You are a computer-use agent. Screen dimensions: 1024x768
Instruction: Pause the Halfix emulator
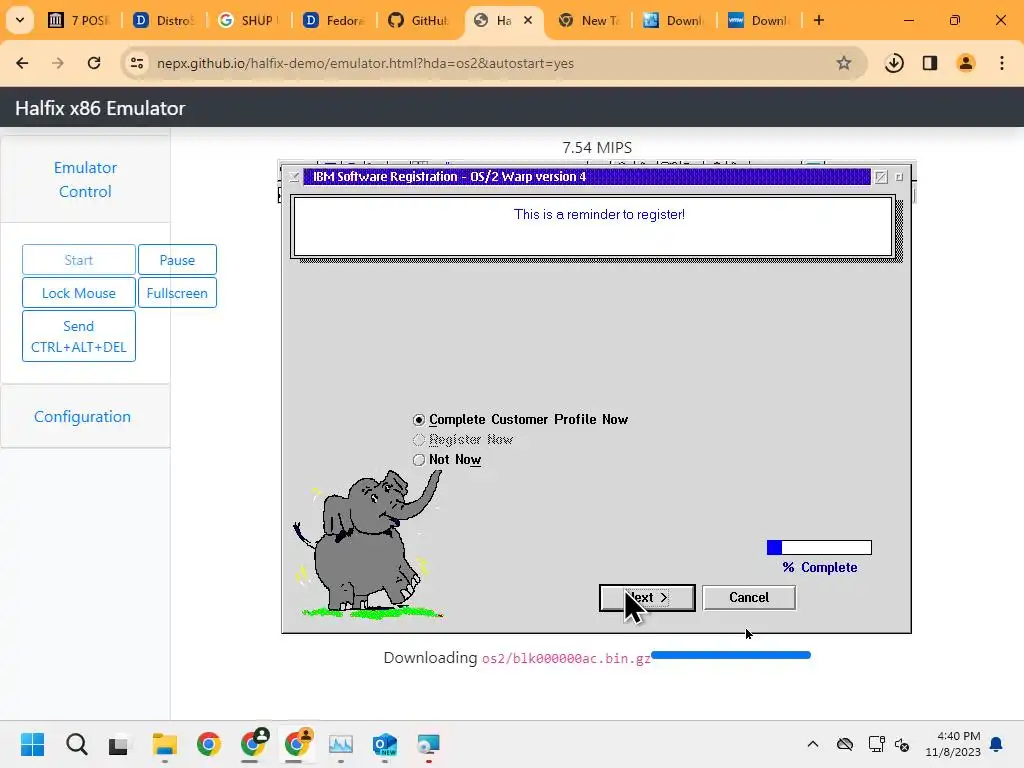tap(177, 260)
